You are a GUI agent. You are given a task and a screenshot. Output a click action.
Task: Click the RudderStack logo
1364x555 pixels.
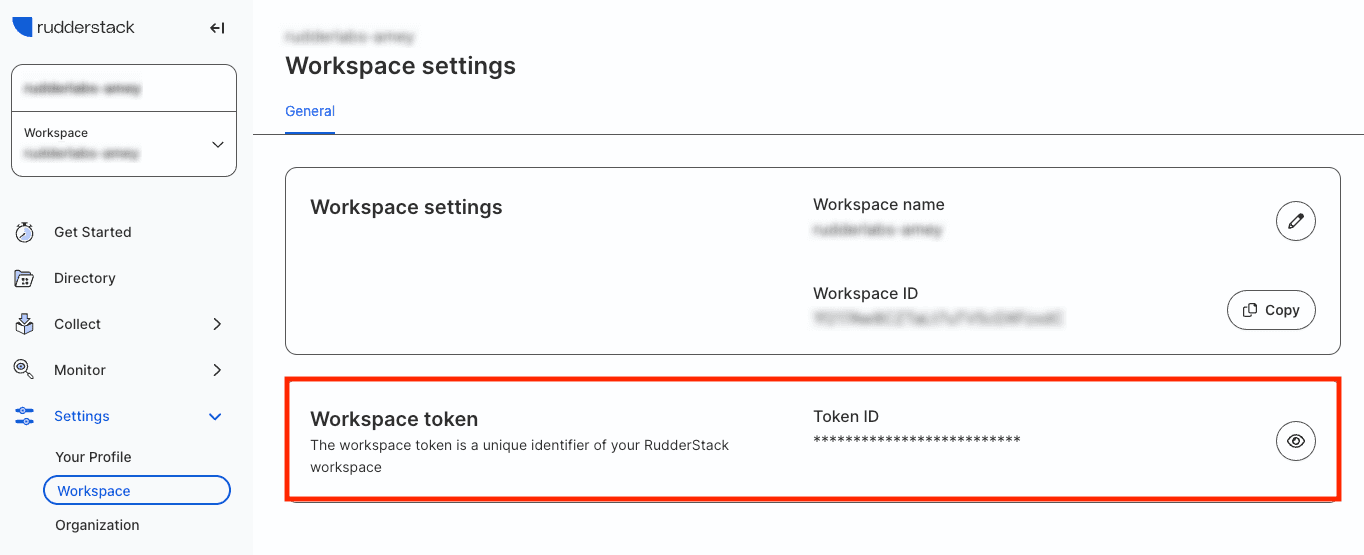(x=74, y=28)
